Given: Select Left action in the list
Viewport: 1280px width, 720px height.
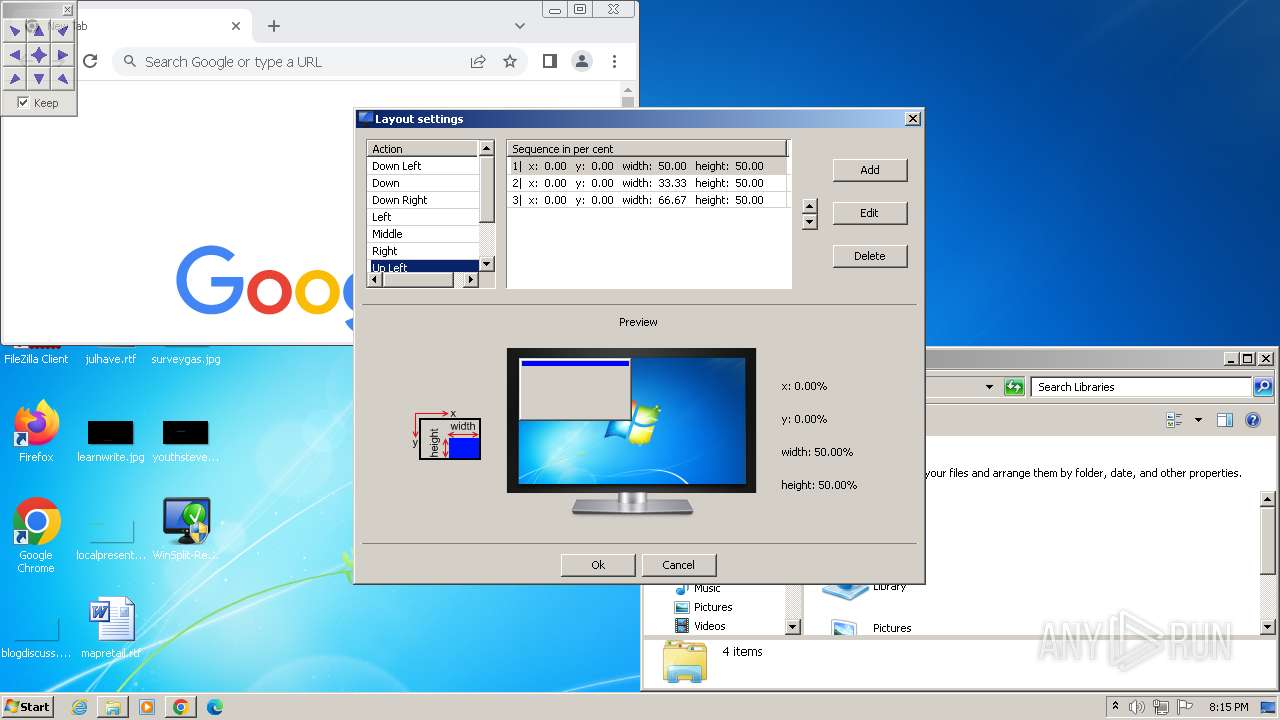Looking at the screenshot, I should (424, 217).
